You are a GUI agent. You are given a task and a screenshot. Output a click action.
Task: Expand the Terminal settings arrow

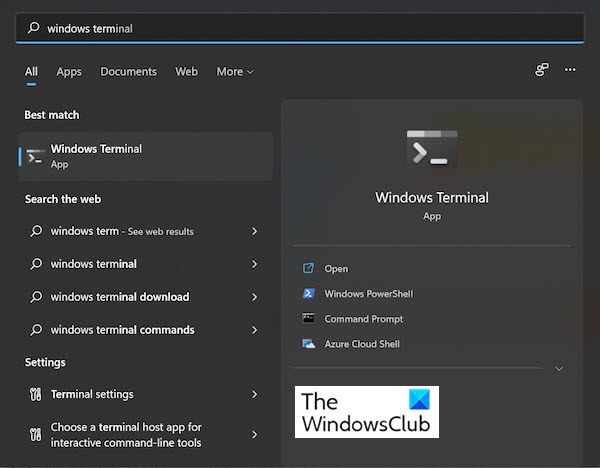coord(254,394)
